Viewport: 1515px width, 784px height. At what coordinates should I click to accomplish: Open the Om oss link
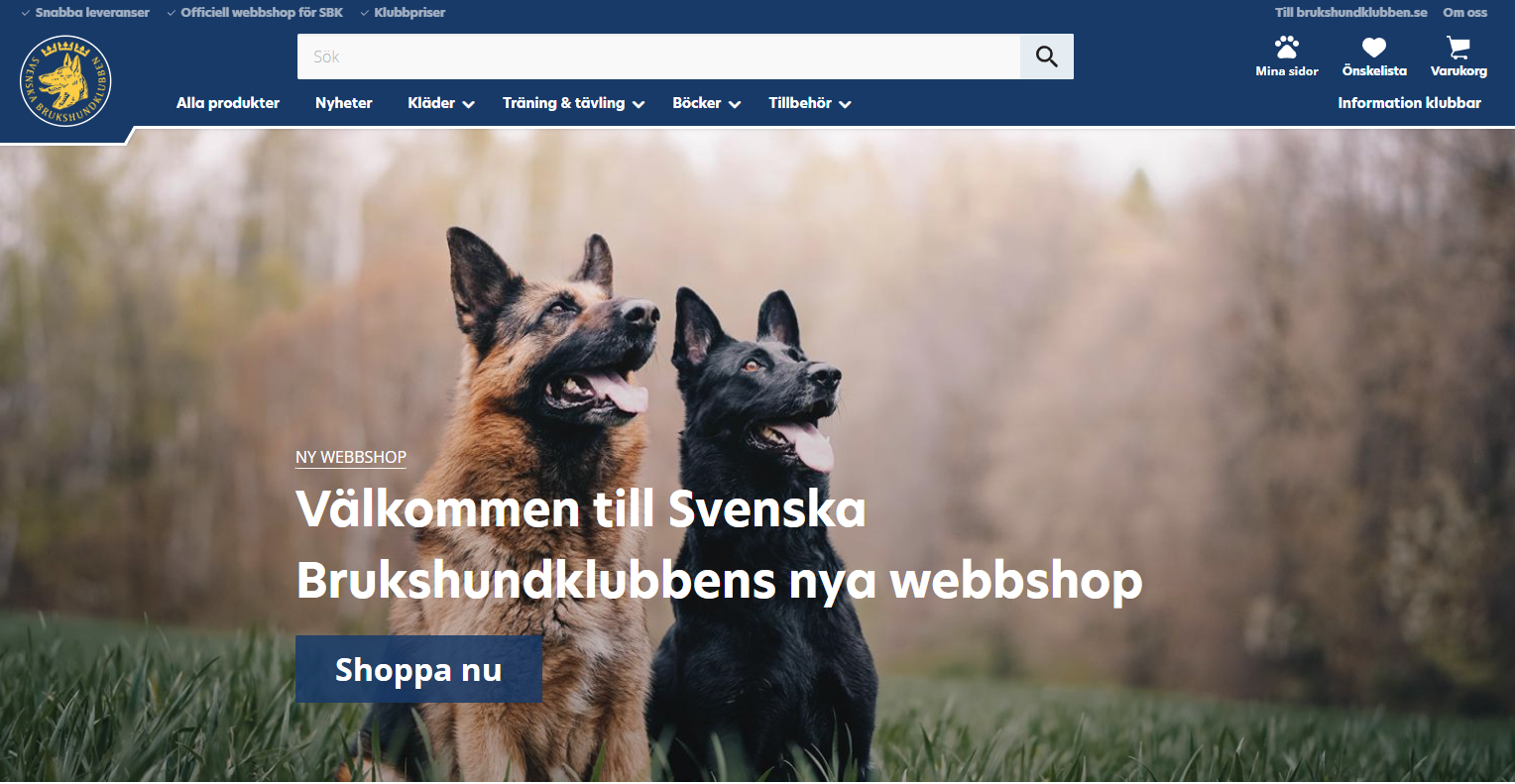tap(1465, 12)
